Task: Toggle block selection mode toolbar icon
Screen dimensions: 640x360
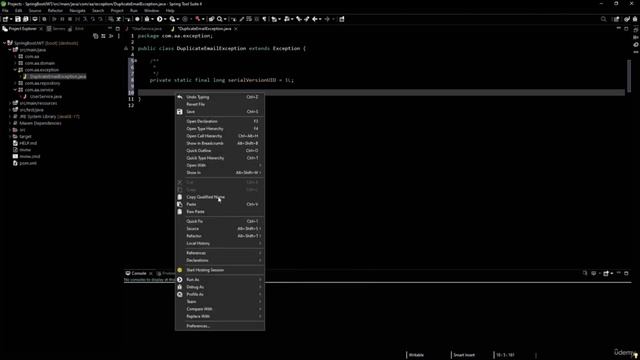Action: (257, 19)
